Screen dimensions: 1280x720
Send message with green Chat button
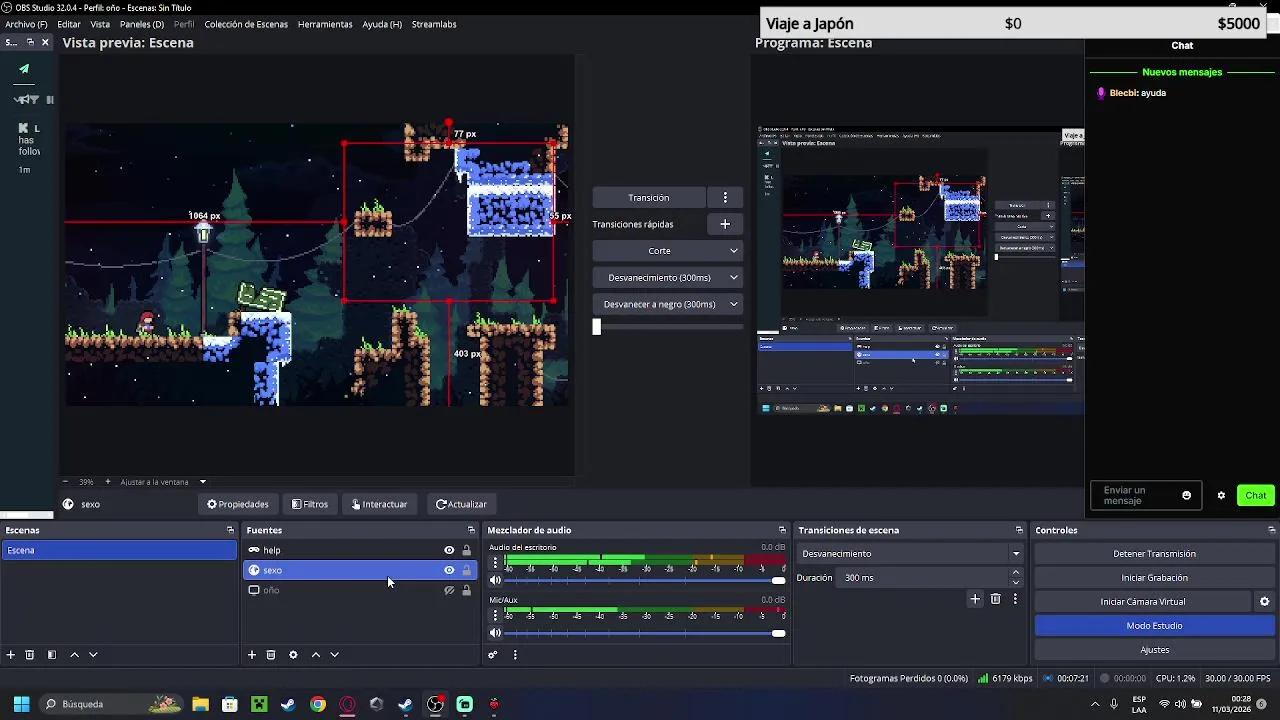pyautogui.click(x=1256, y=495)
